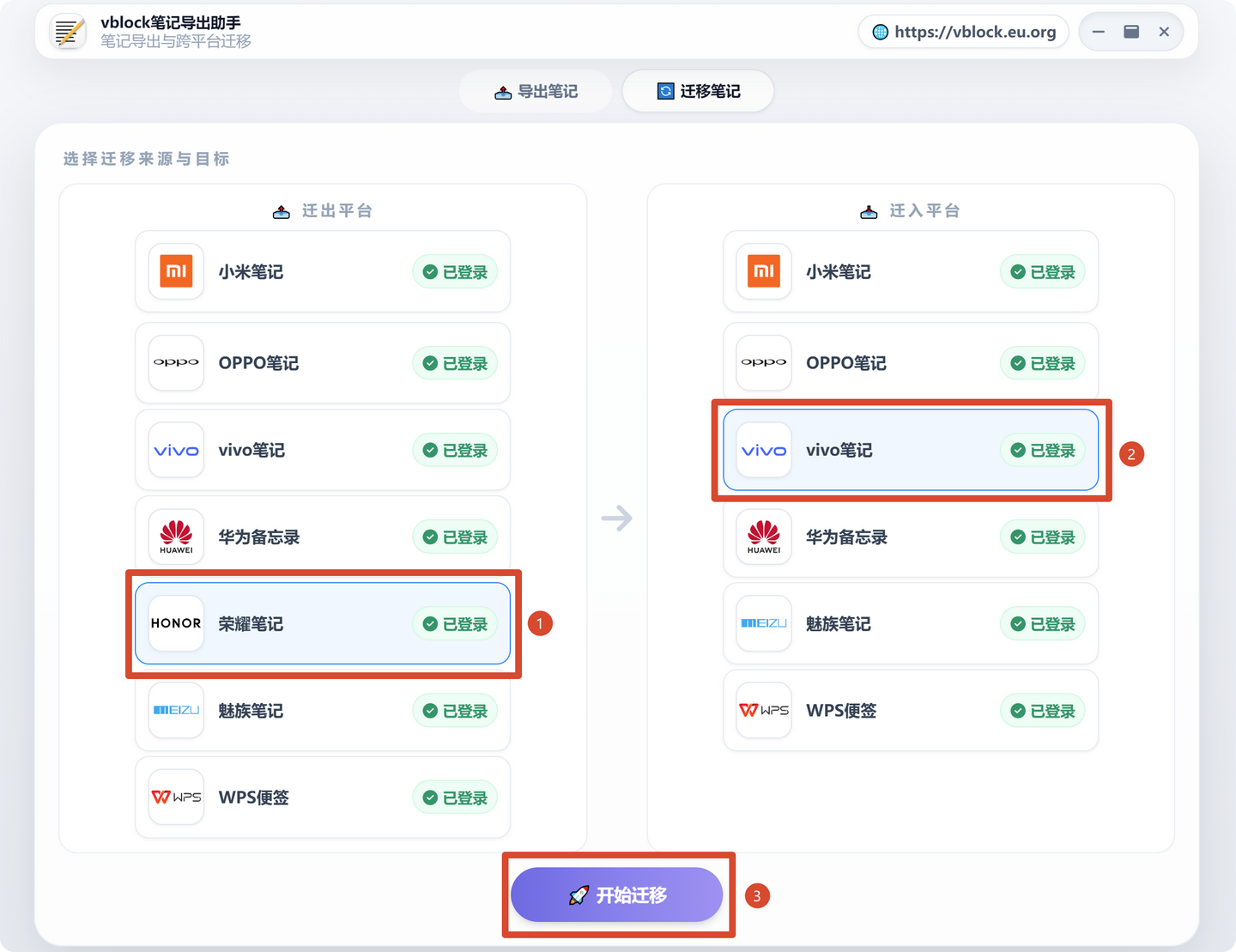Click HONOR logo in 迁出平台 list

[176, 623]
